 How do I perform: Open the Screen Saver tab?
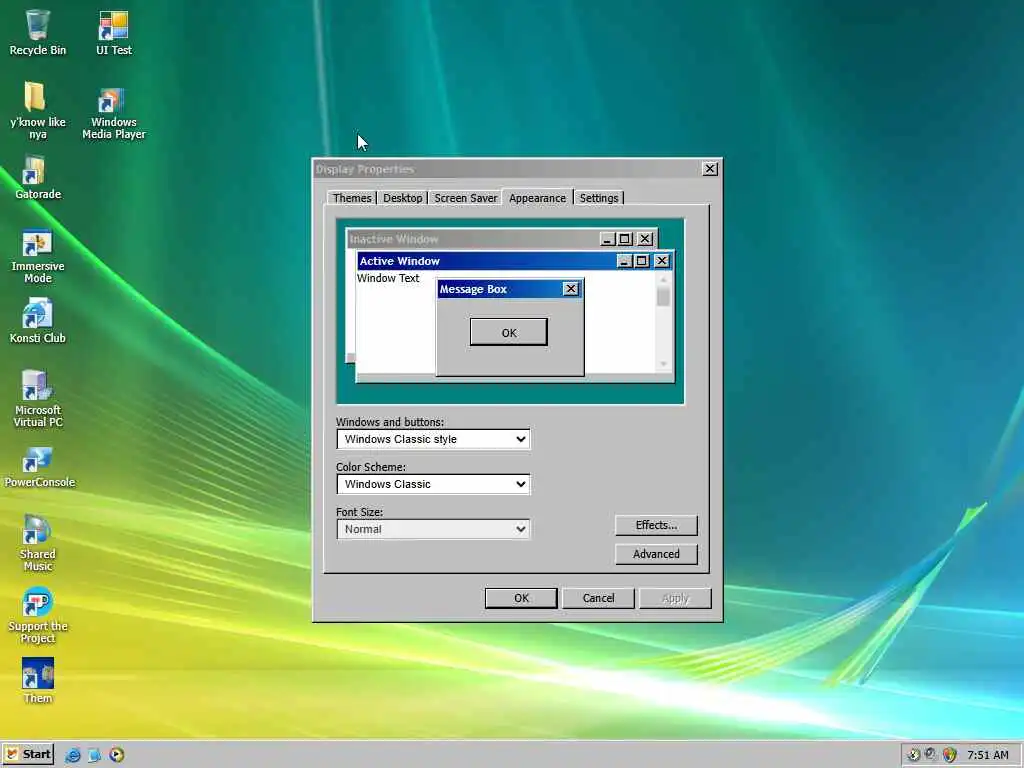[465, 198]
